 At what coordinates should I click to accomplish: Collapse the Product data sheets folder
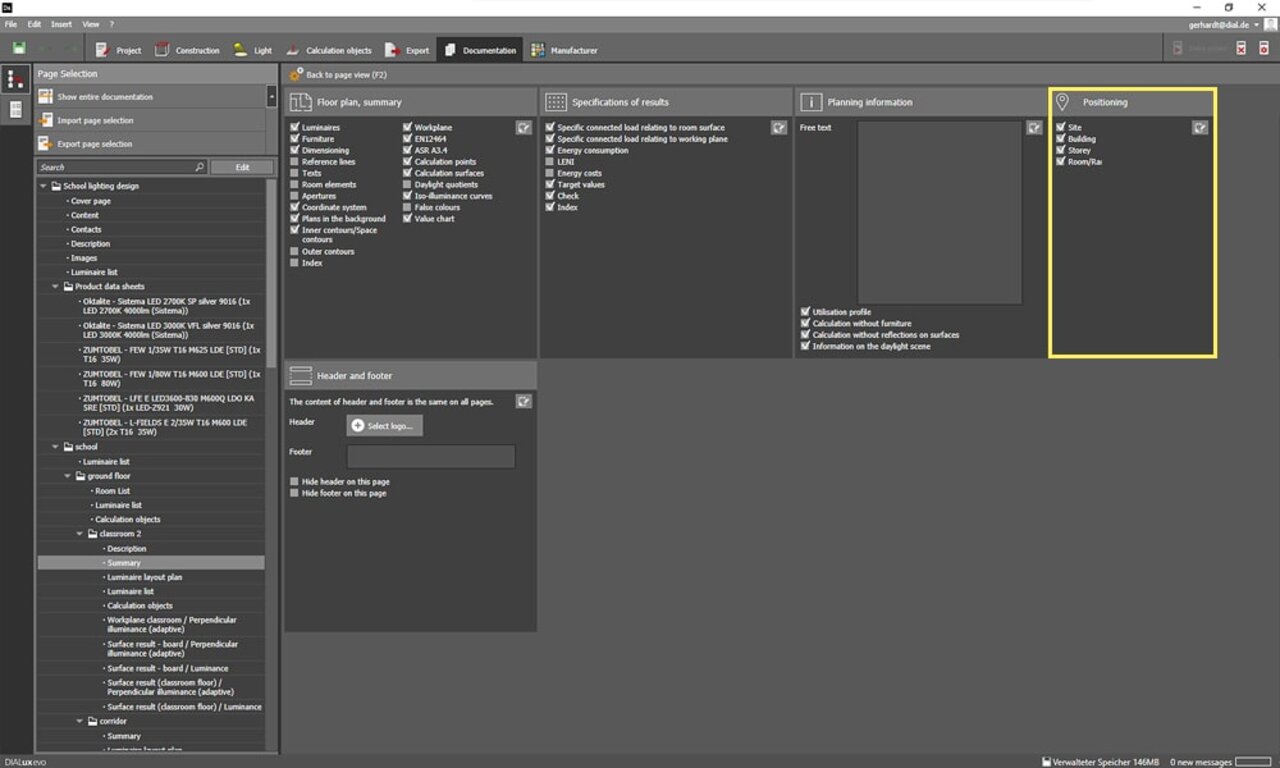point(56,287)
